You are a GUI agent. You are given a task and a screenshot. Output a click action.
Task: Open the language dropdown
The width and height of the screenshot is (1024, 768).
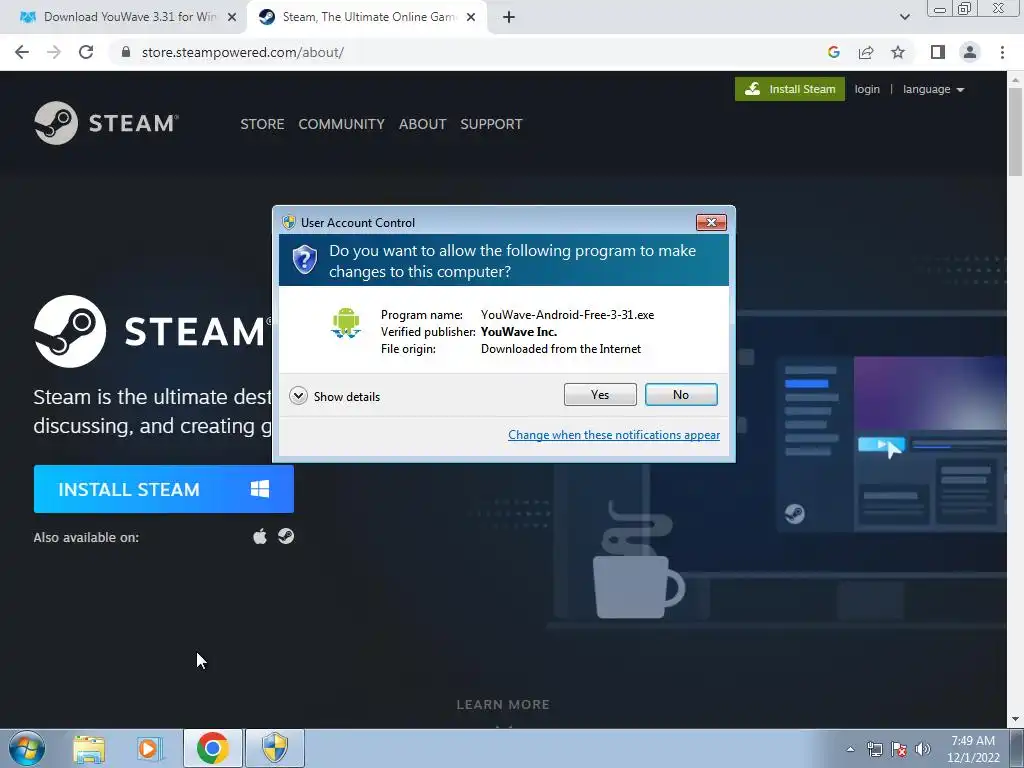[933, 89]
